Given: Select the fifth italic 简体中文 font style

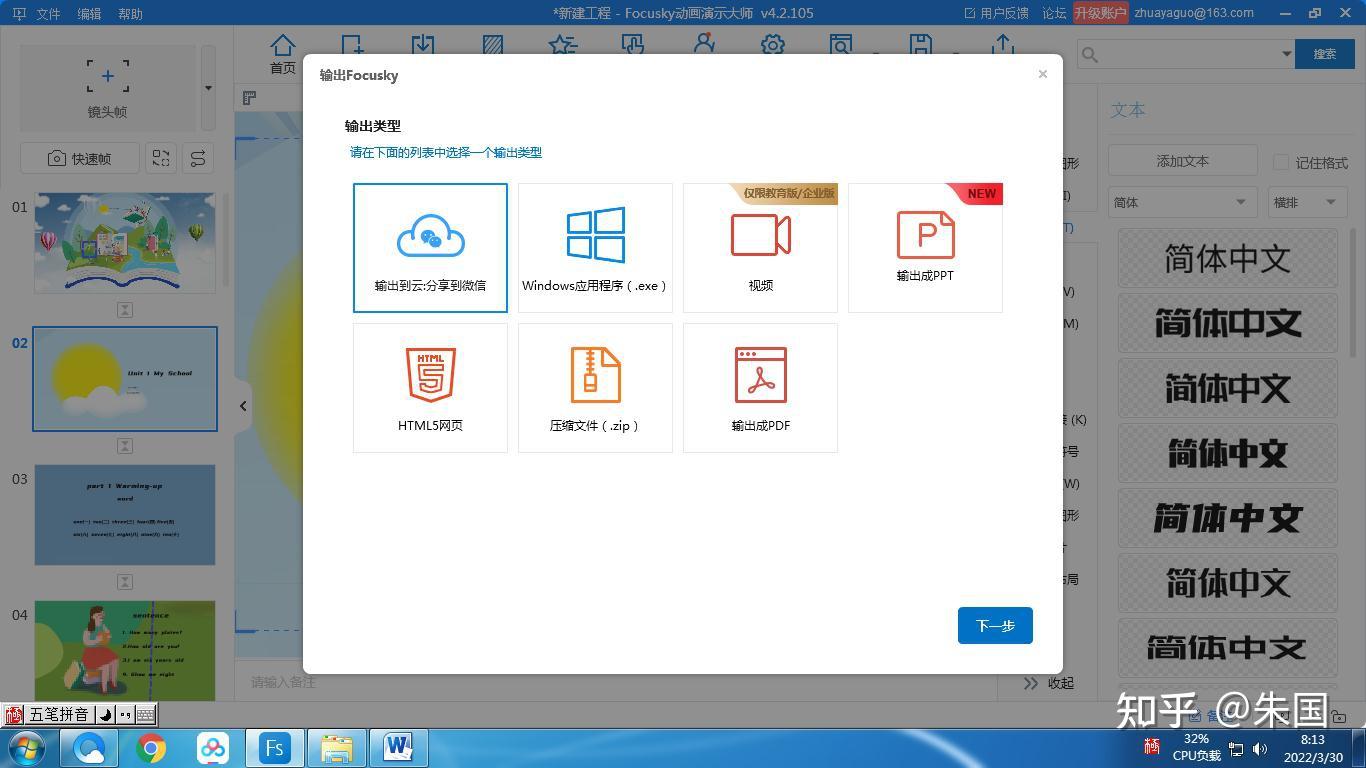Looking at the screenshot, I should pos(1228,518).
